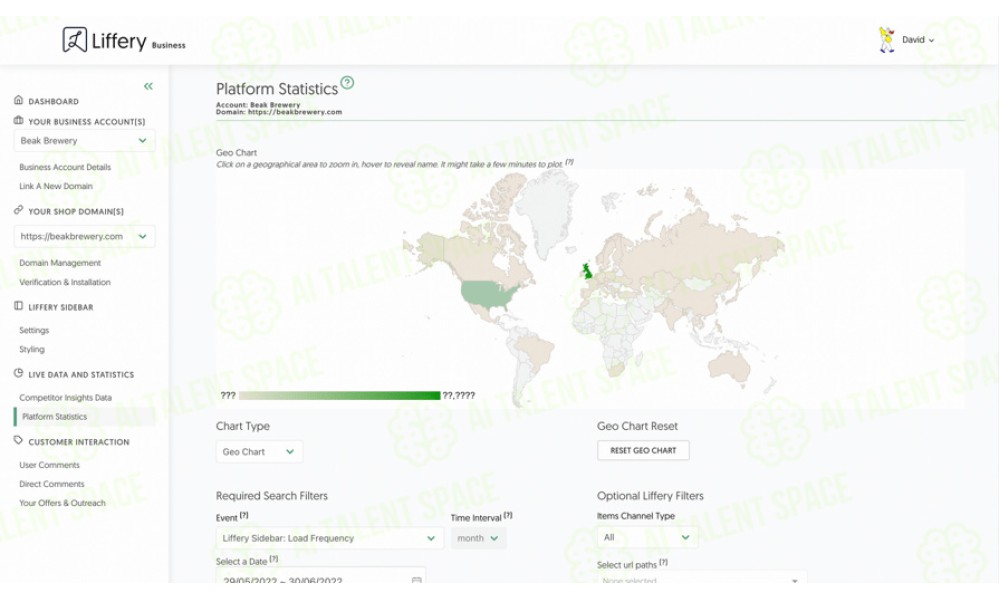Screen dimensions: 1000x600
Task: Click the RESET GEO CHART button
Action: pos(643,450)
